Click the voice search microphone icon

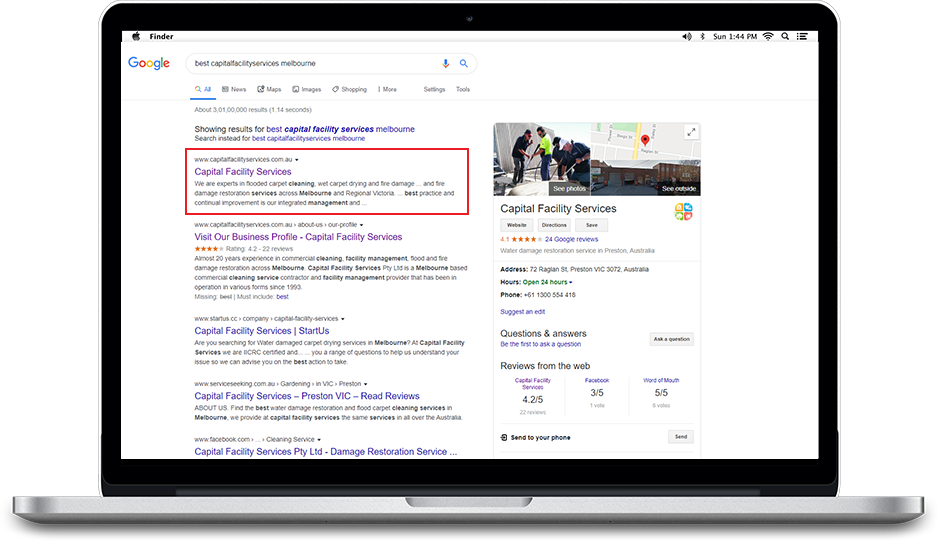pos(446,63)
